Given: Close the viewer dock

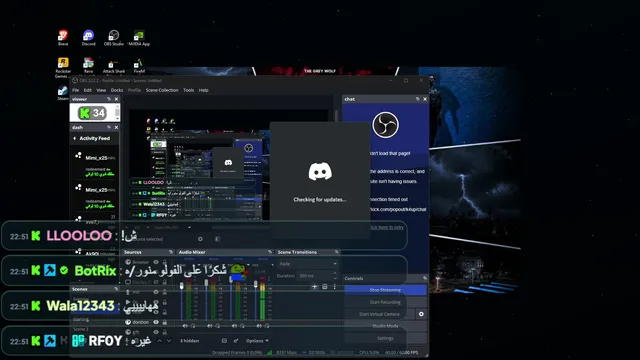Looking at the screenshot, I should coord(116,99).
